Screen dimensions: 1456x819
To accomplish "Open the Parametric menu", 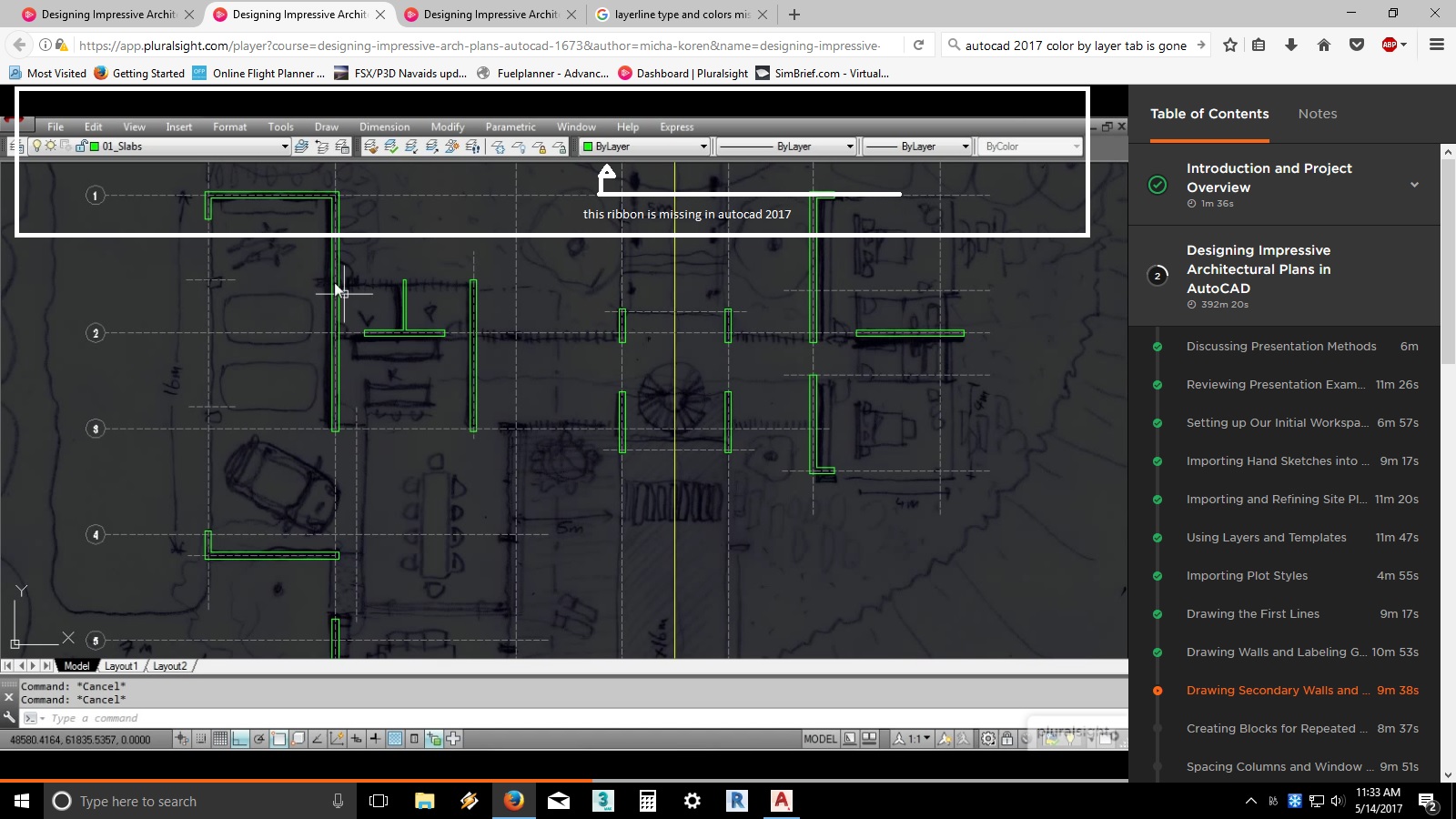I will [511, 126].
